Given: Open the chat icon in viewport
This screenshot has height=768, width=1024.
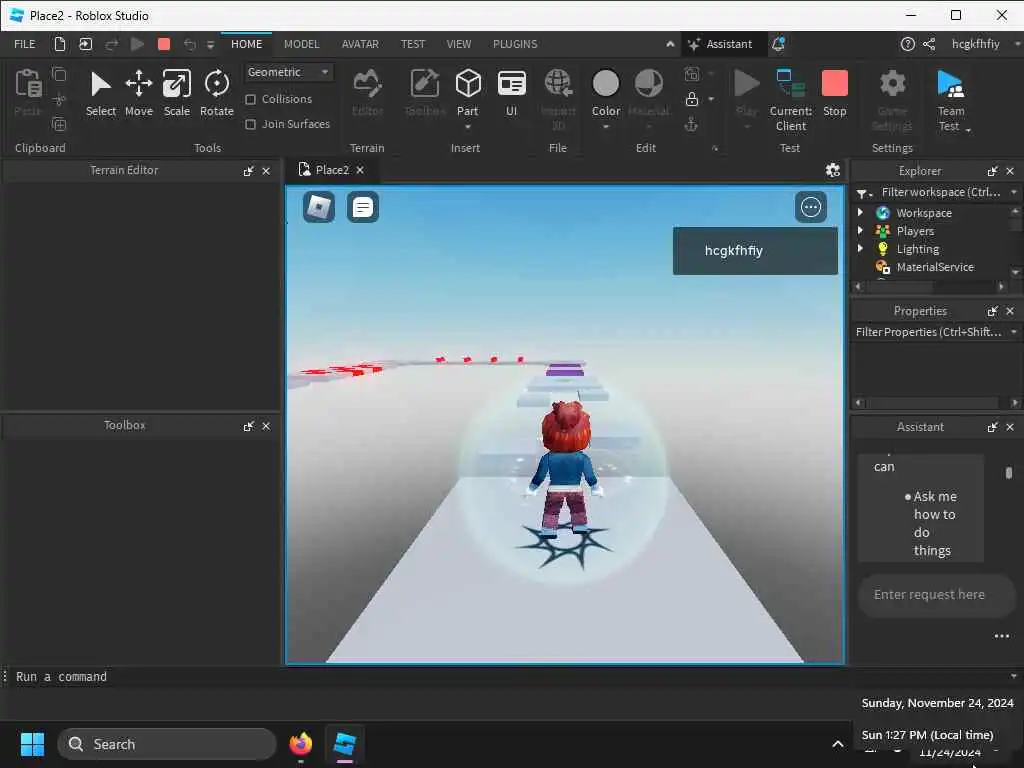Looking at the screenshot, I should pos(362,207).
